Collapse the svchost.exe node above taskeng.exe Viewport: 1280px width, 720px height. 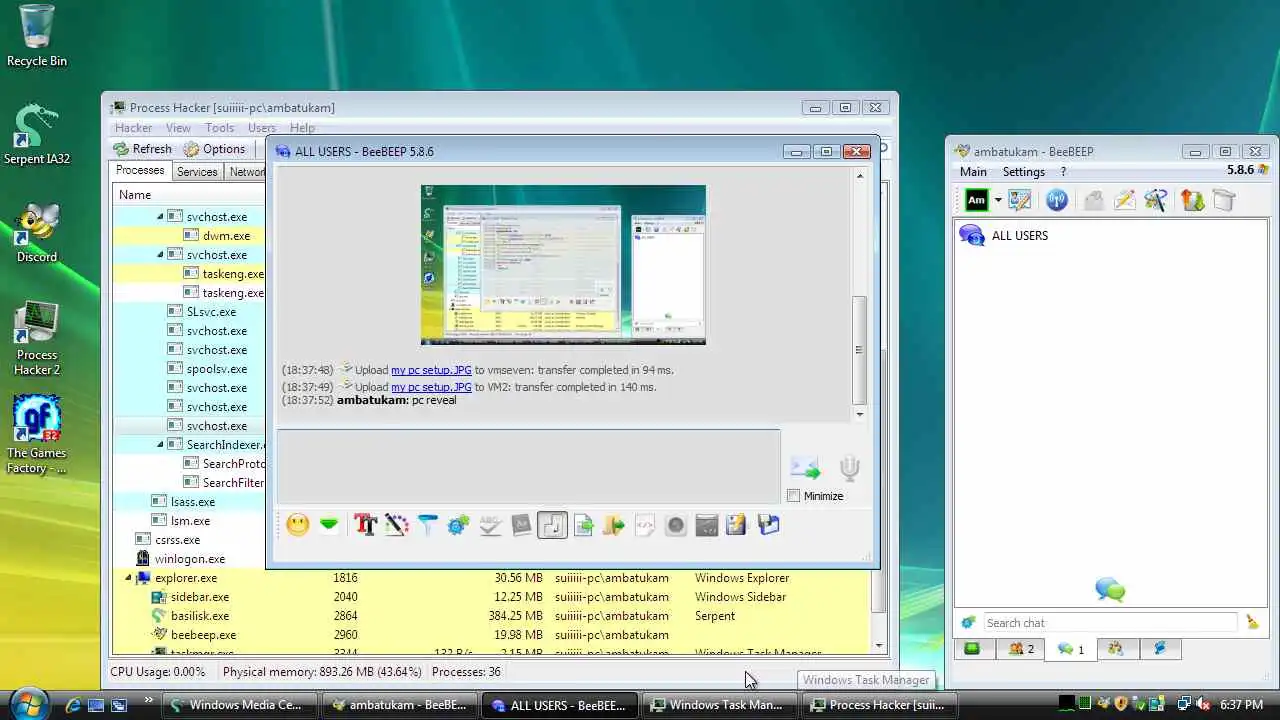click(160, 255)
